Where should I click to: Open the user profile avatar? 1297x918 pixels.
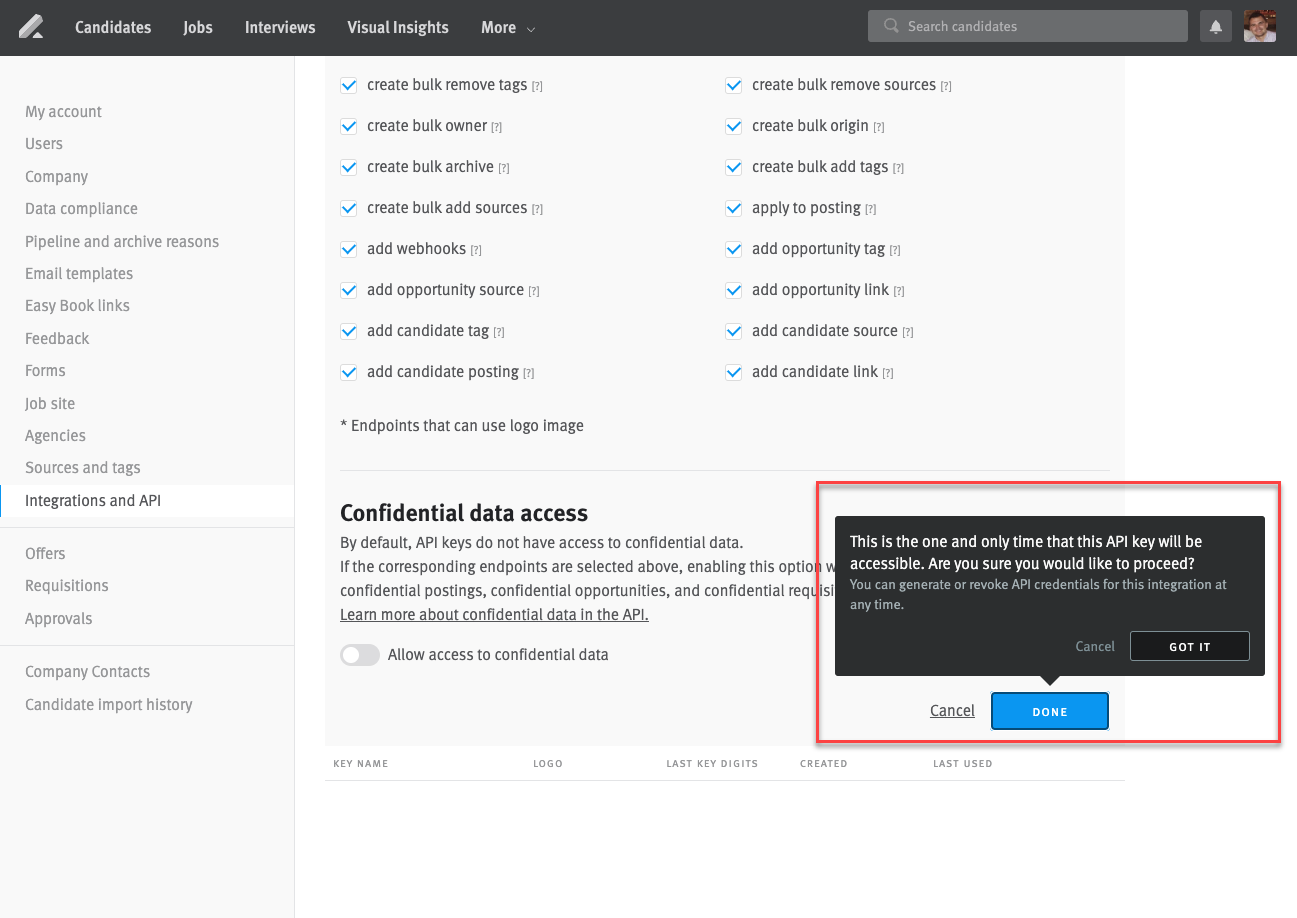pyautogui.click(x=1260, y=27)
